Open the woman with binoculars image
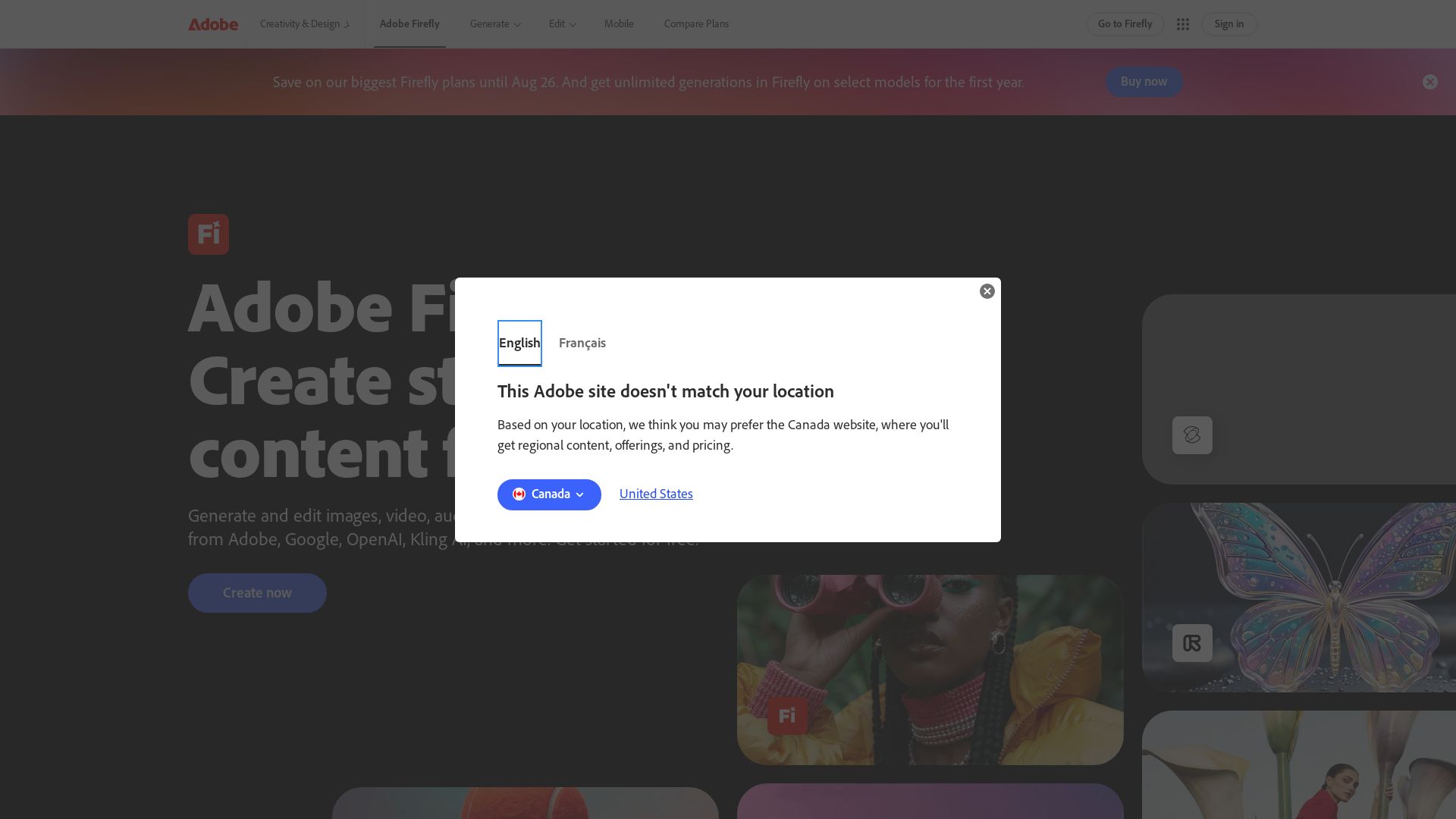 [930, 670]
